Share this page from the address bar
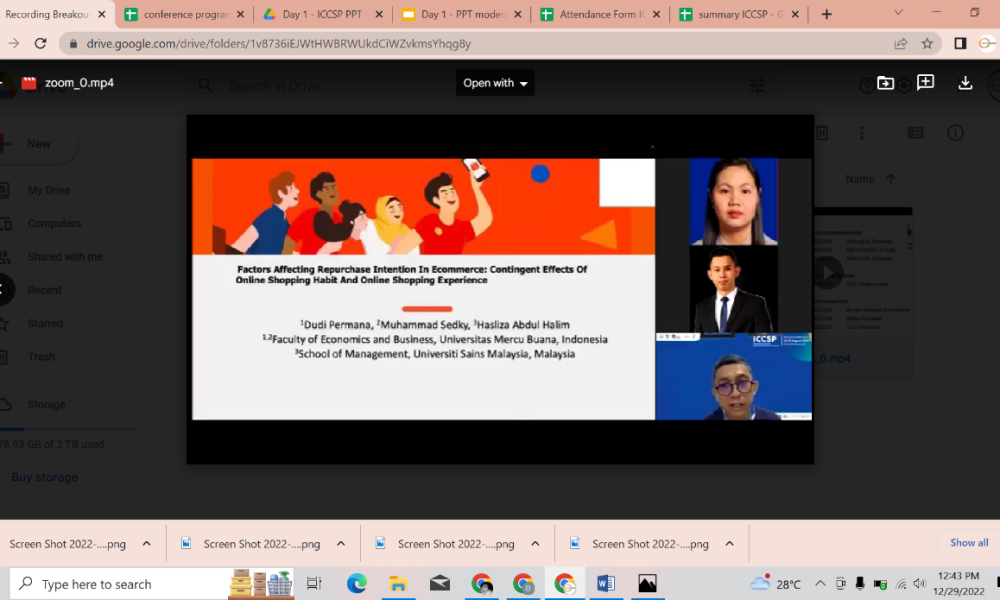The width and height of the screenshot is (1000, 600). tap(901, 43)
